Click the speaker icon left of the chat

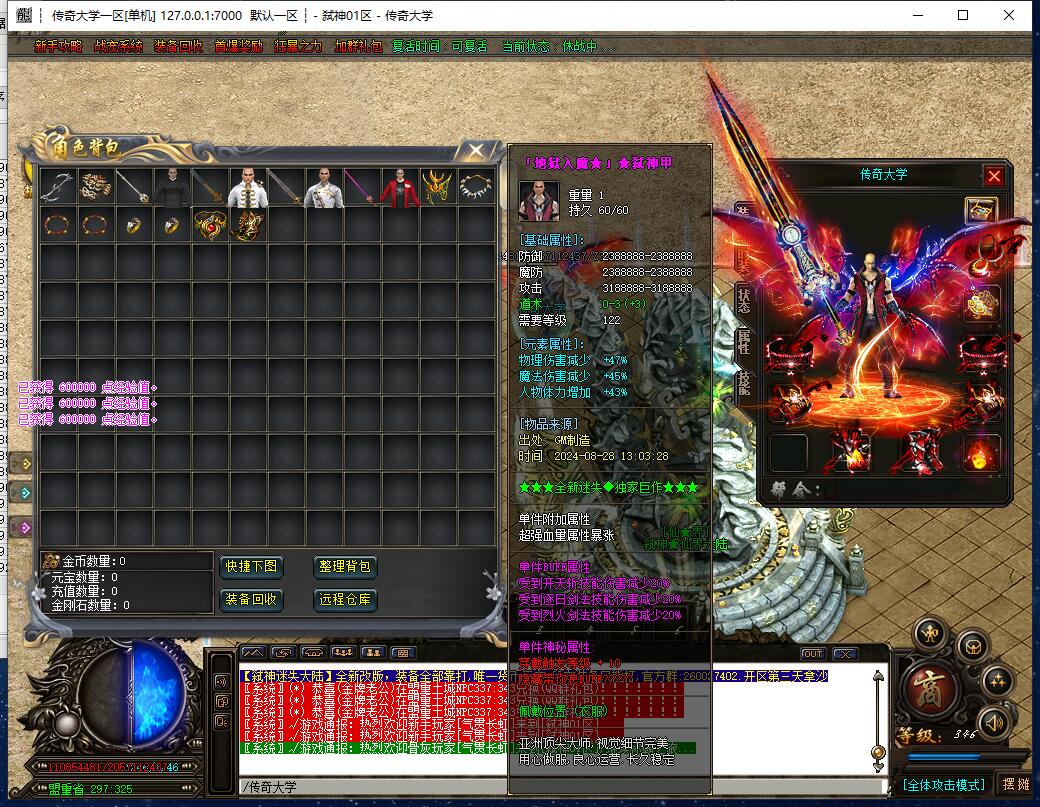tap(222, 681)
